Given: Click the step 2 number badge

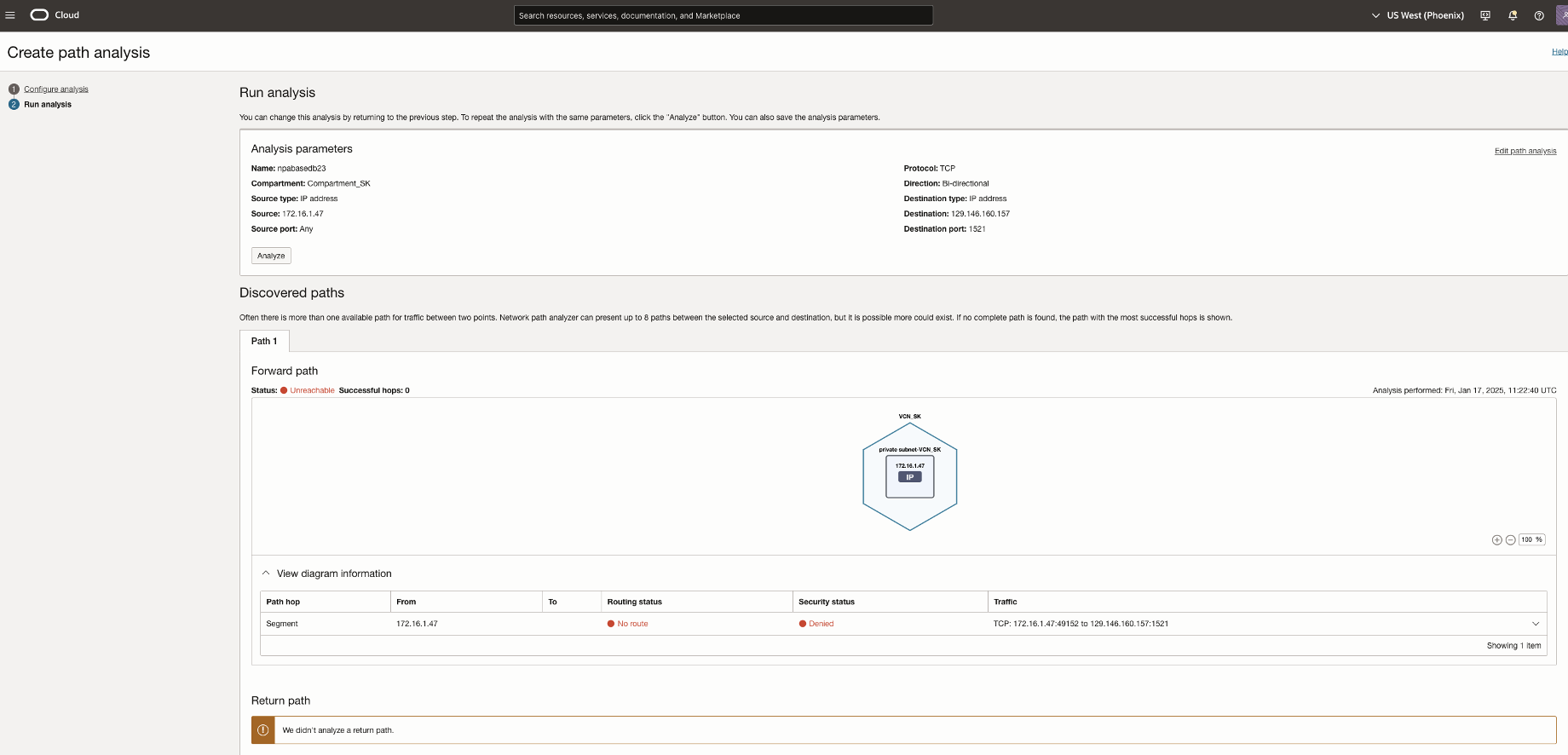Looking at the screenshot, I should [x=14, y=105].
